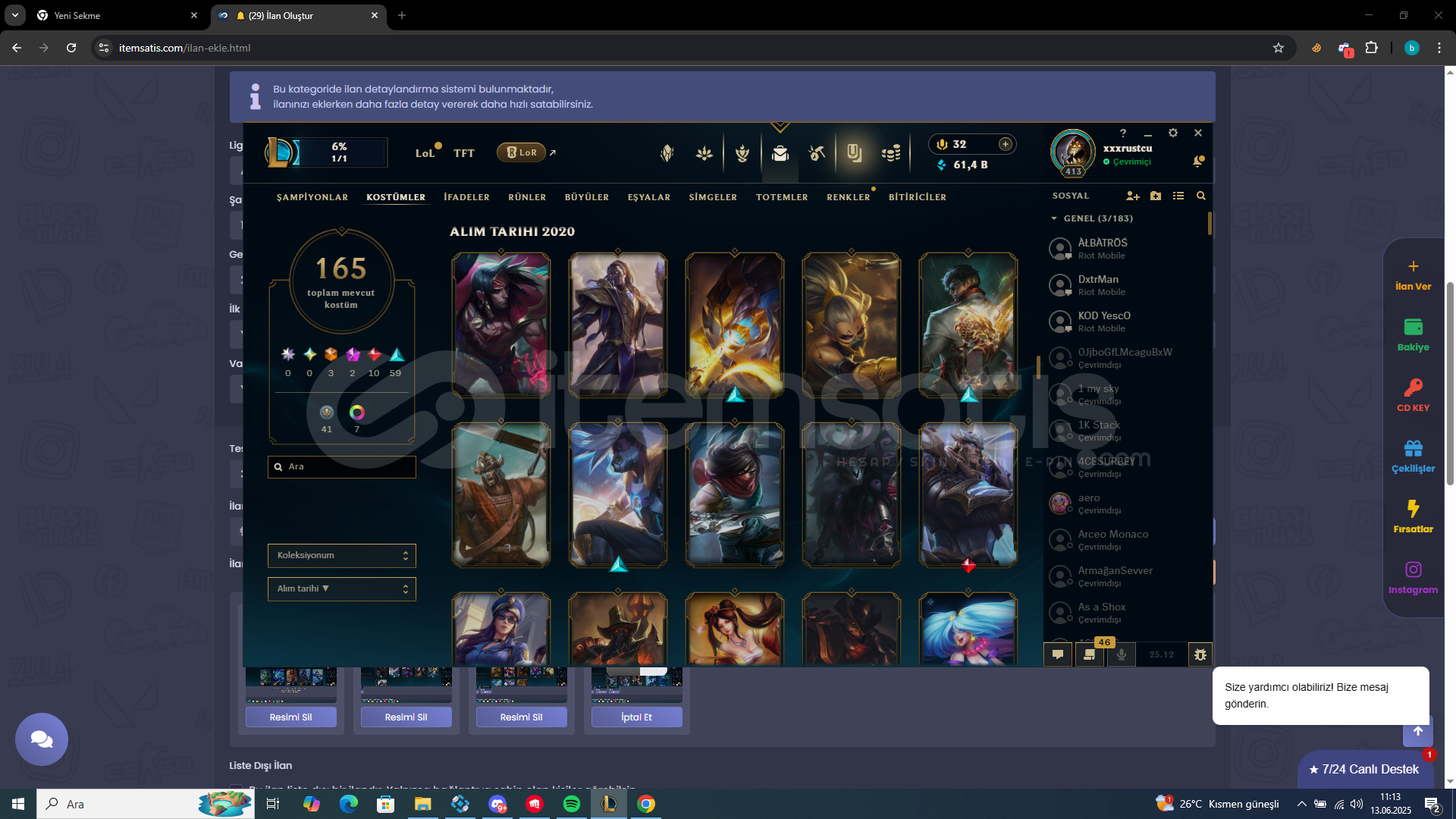Screen dimensions: 1456x819
Task: Open the LoR launcher button
Action: coord(522,152)
